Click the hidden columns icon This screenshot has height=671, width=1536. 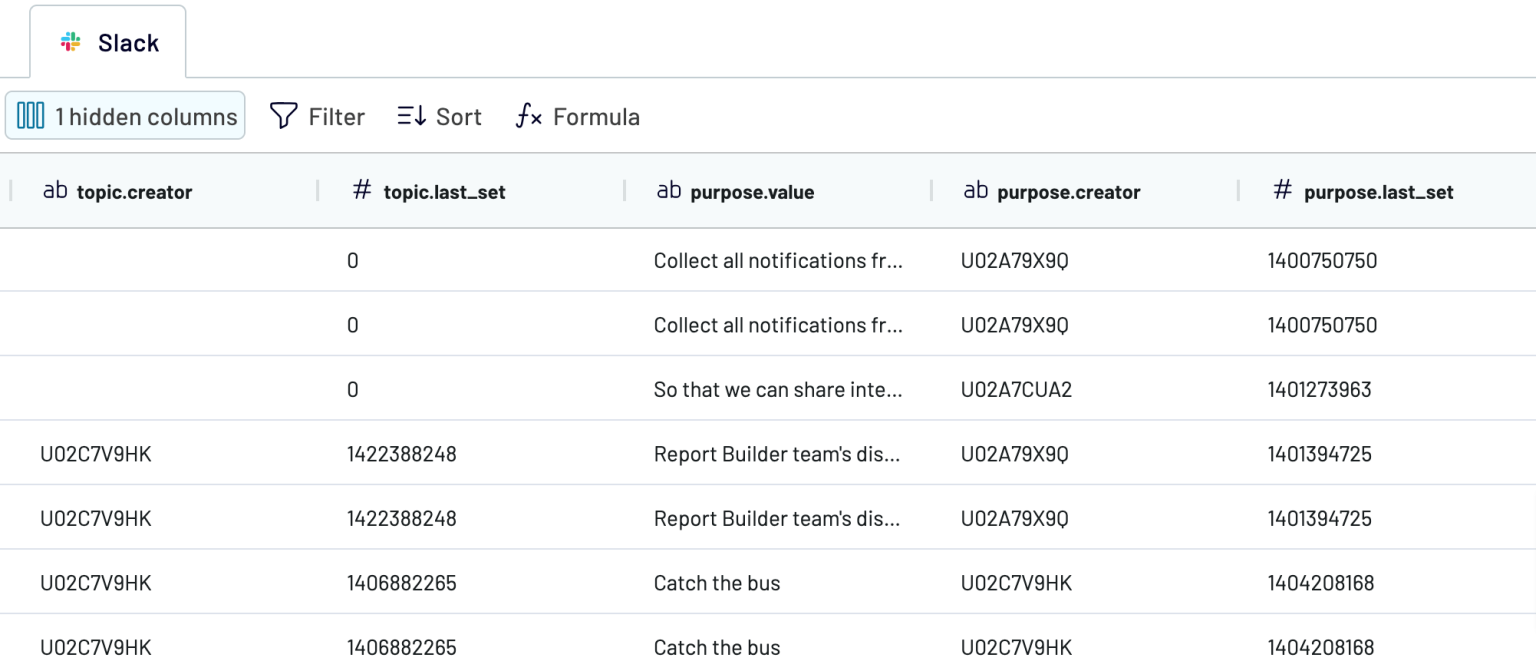pos(31,116)
